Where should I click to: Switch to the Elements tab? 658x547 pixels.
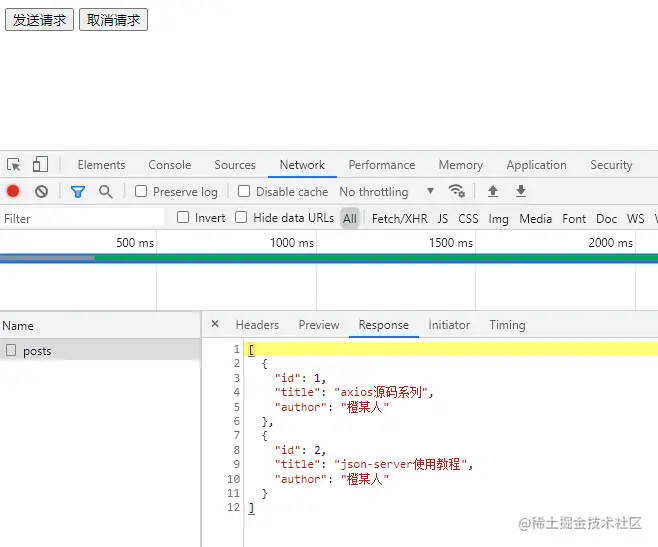coord(102,165)
